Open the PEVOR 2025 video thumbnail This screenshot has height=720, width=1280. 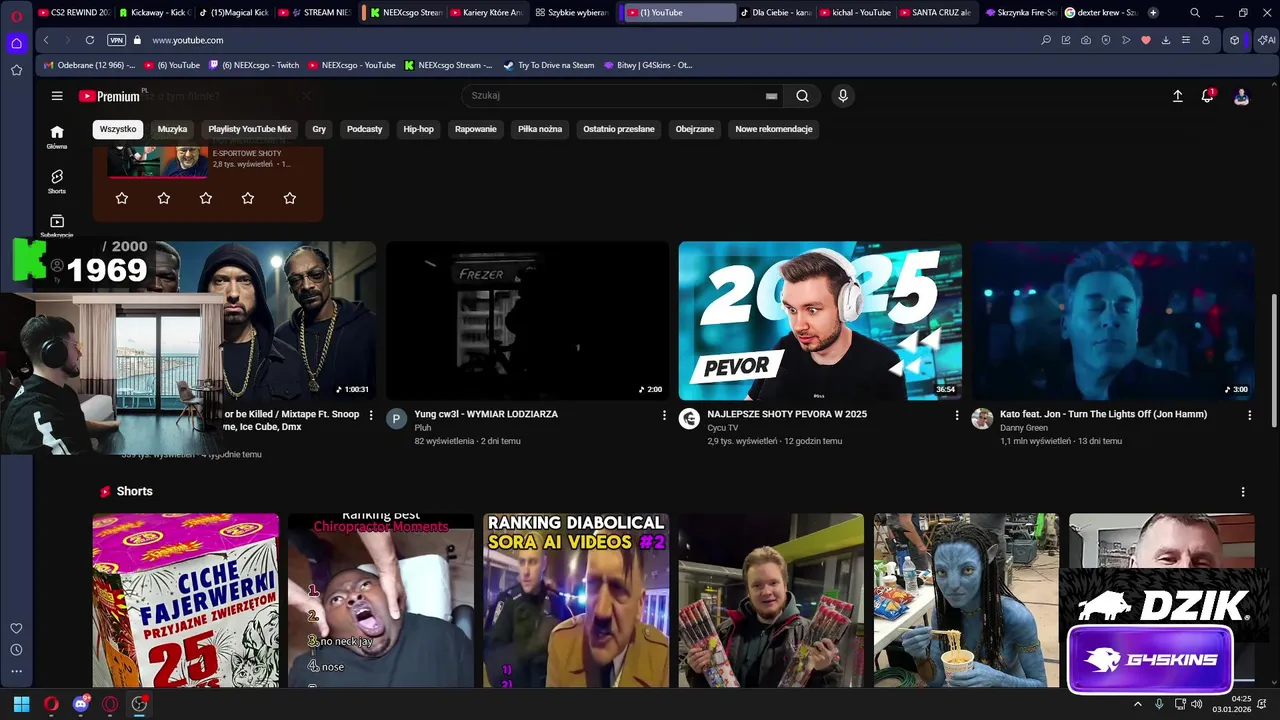(x=820, y=320)
